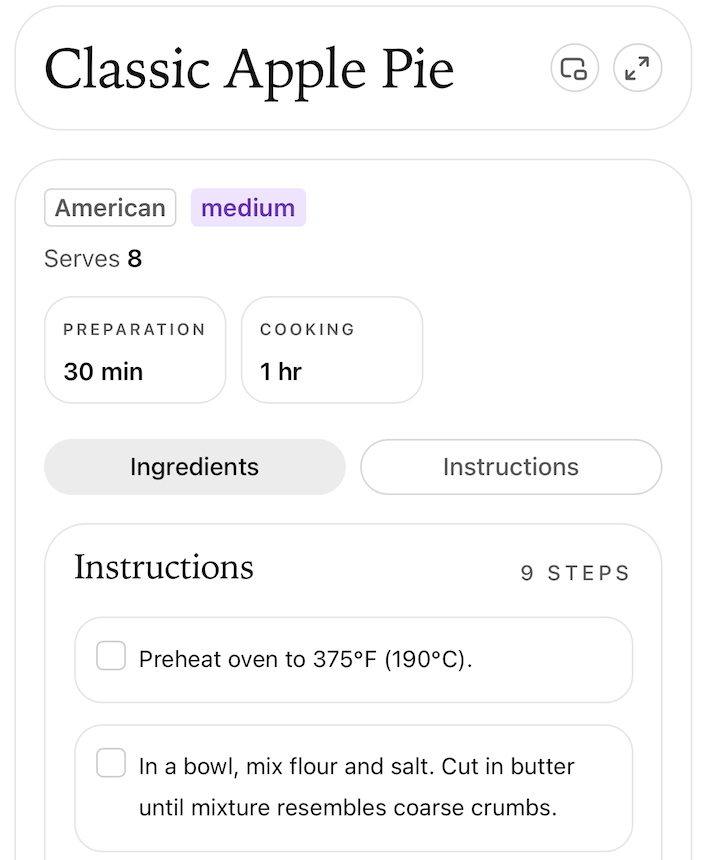Click the 1 hr cooking value

click(281, 372)
